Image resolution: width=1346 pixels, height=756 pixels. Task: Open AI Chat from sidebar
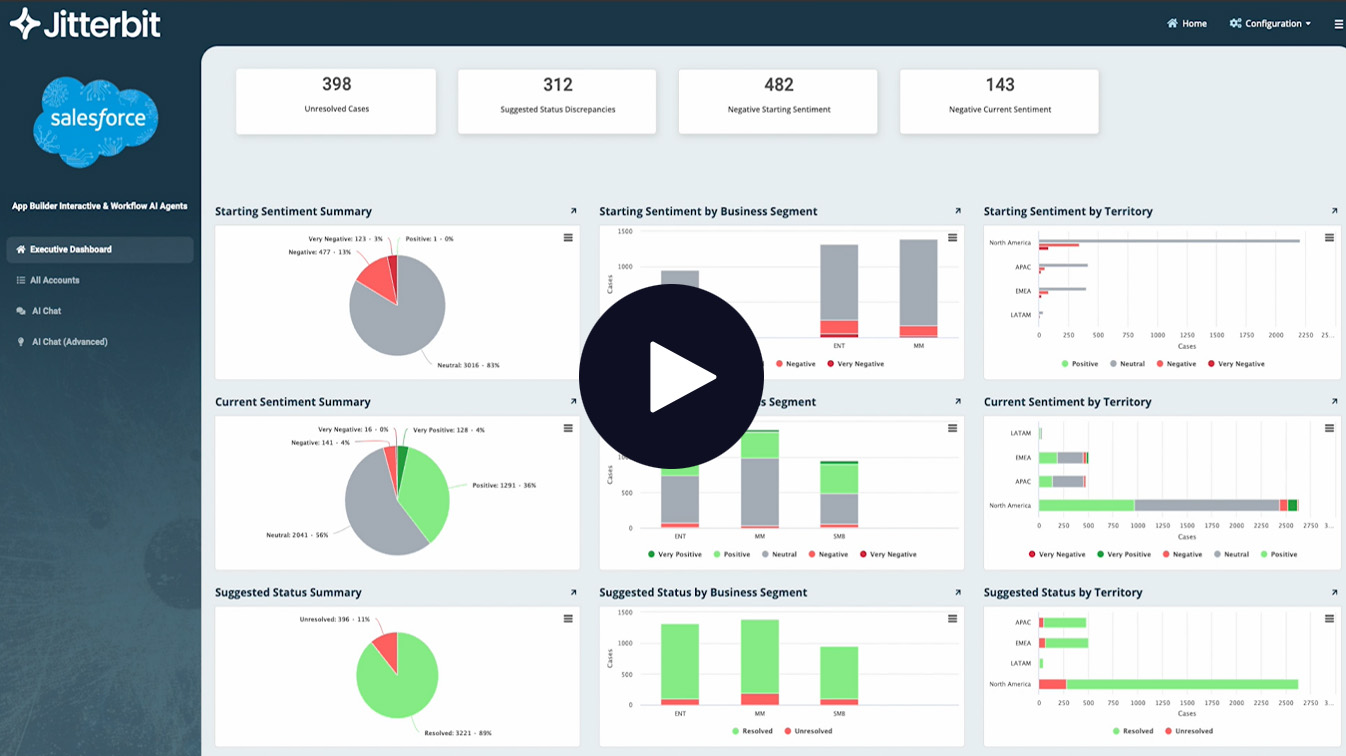point(46,311)
